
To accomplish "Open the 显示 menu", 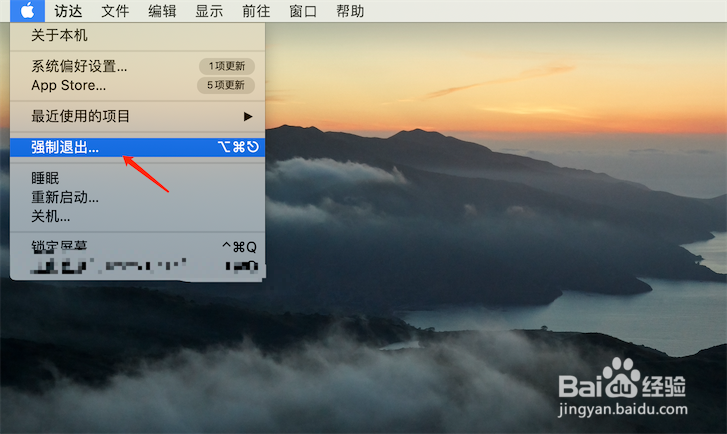I will coord(209,11).
